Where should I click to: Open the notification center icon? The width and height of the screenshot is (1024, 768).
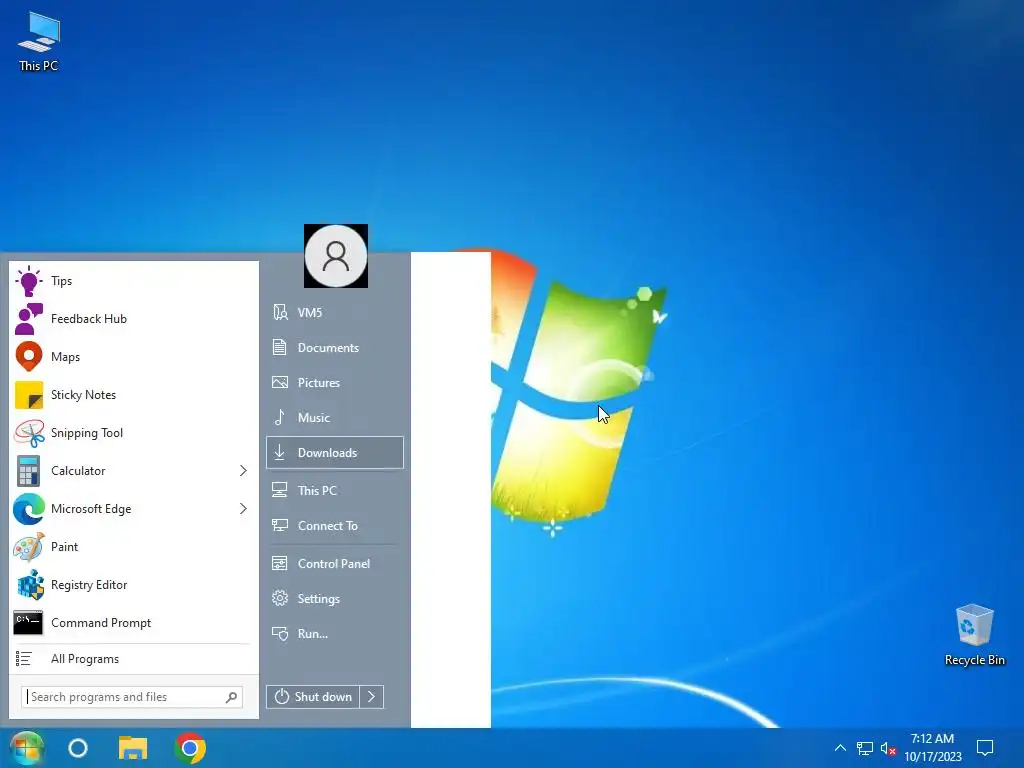[x=985, y=748]
